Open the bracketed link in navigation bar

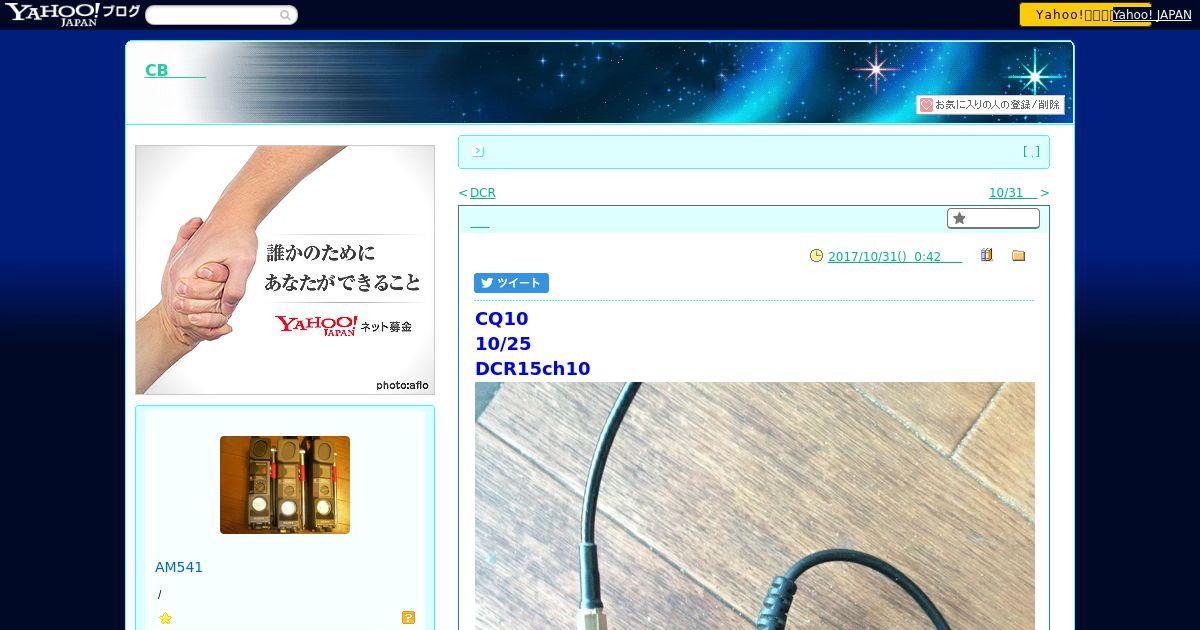(1031, 152)
